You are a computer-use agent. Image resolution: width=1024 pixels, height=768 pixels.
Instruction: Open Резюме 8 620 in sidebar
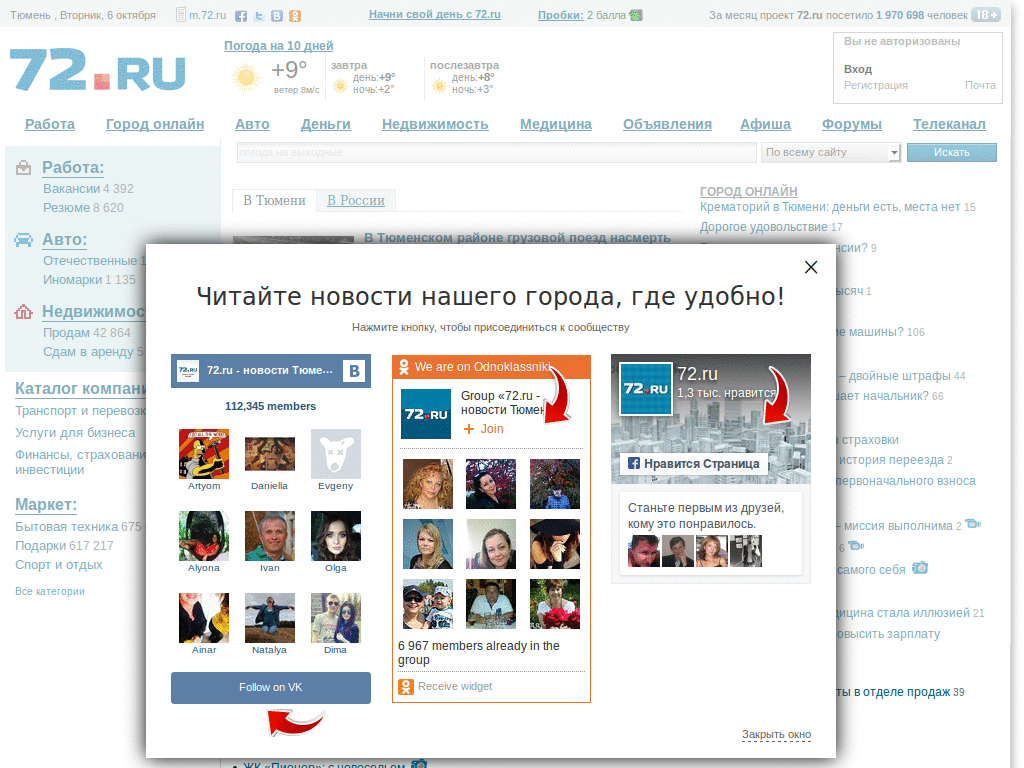pos(83,208)
